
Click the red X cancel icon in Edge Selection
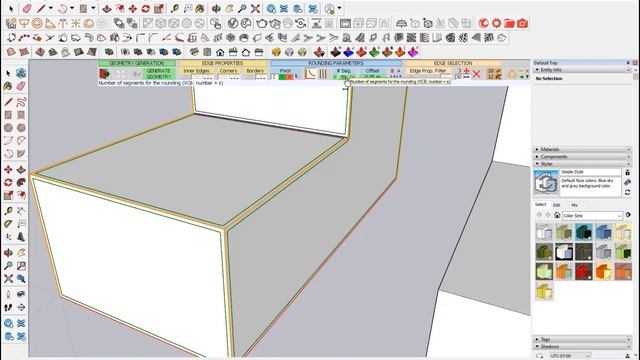click(476, 74)
